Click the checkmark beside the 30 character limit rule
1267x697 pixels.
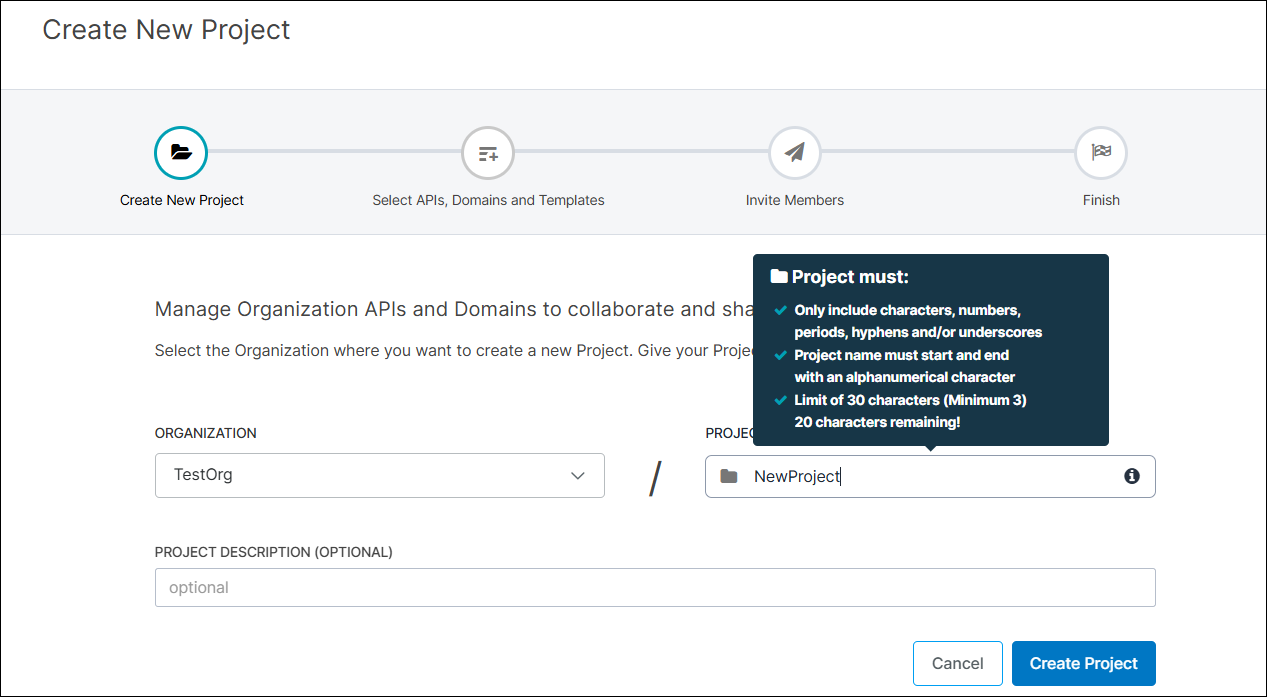click(779, 400)
